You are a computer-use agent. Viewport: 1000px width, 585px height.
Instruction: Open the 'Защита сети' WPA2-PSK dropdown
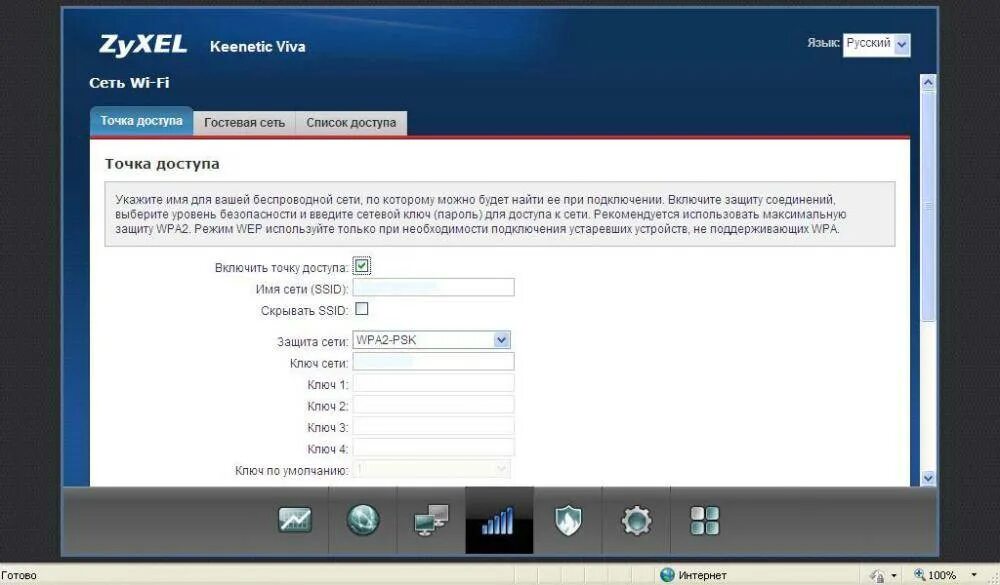pos(431,340)
